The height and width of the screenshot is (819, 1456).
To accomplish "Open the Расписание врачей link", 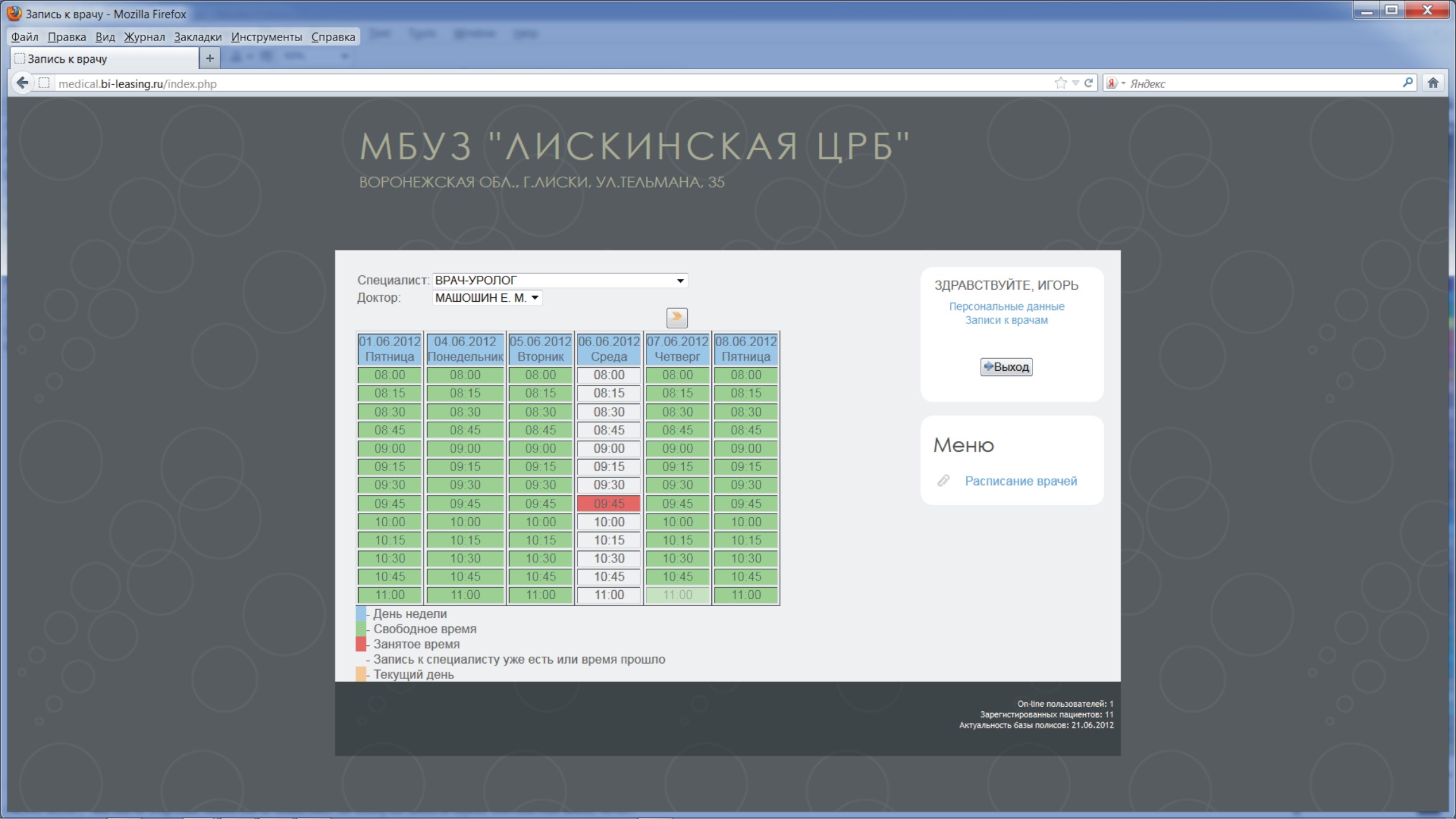I will point(1021,480).
